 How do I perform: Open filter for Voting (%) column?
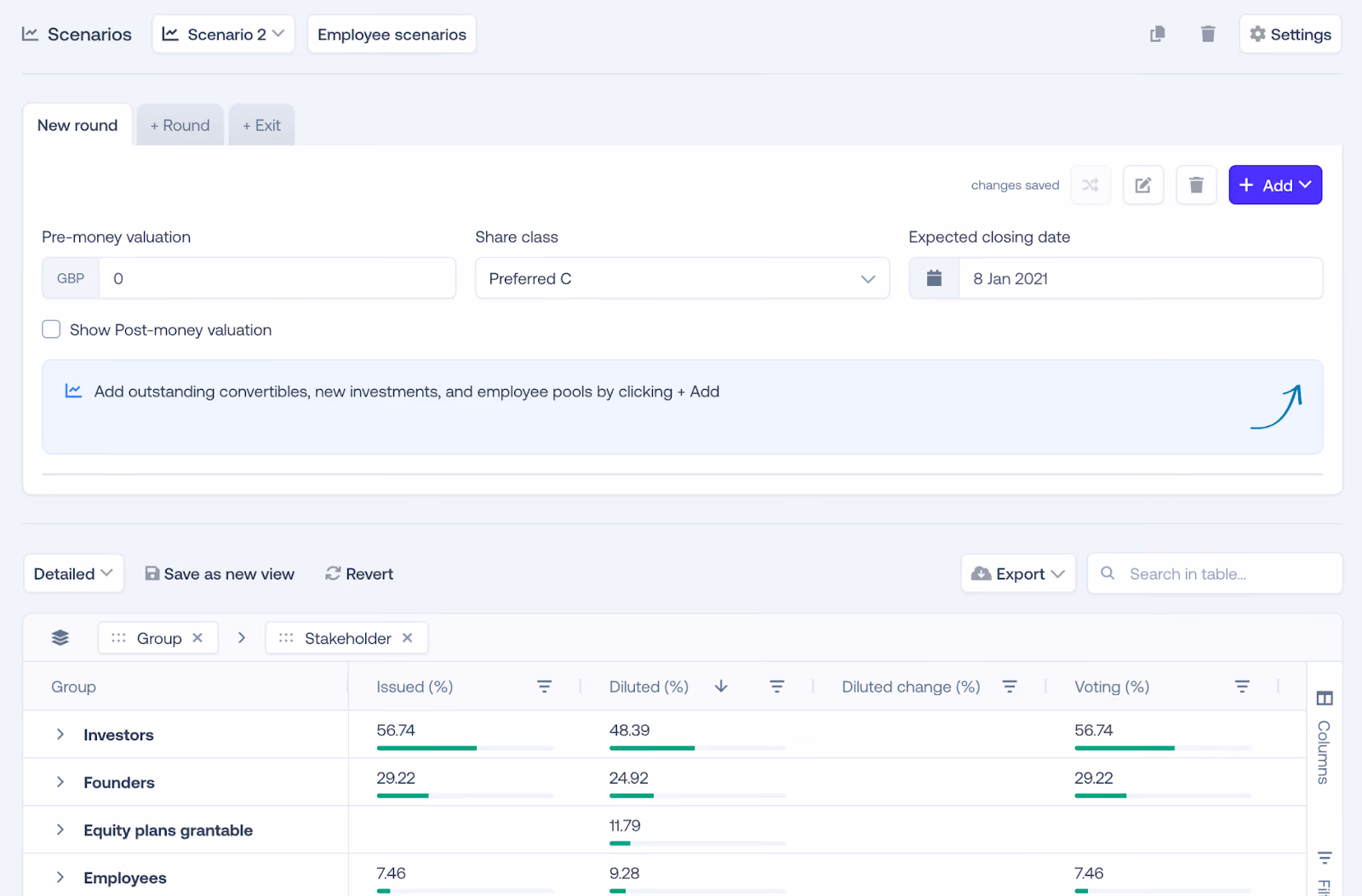pos(1242,686)
